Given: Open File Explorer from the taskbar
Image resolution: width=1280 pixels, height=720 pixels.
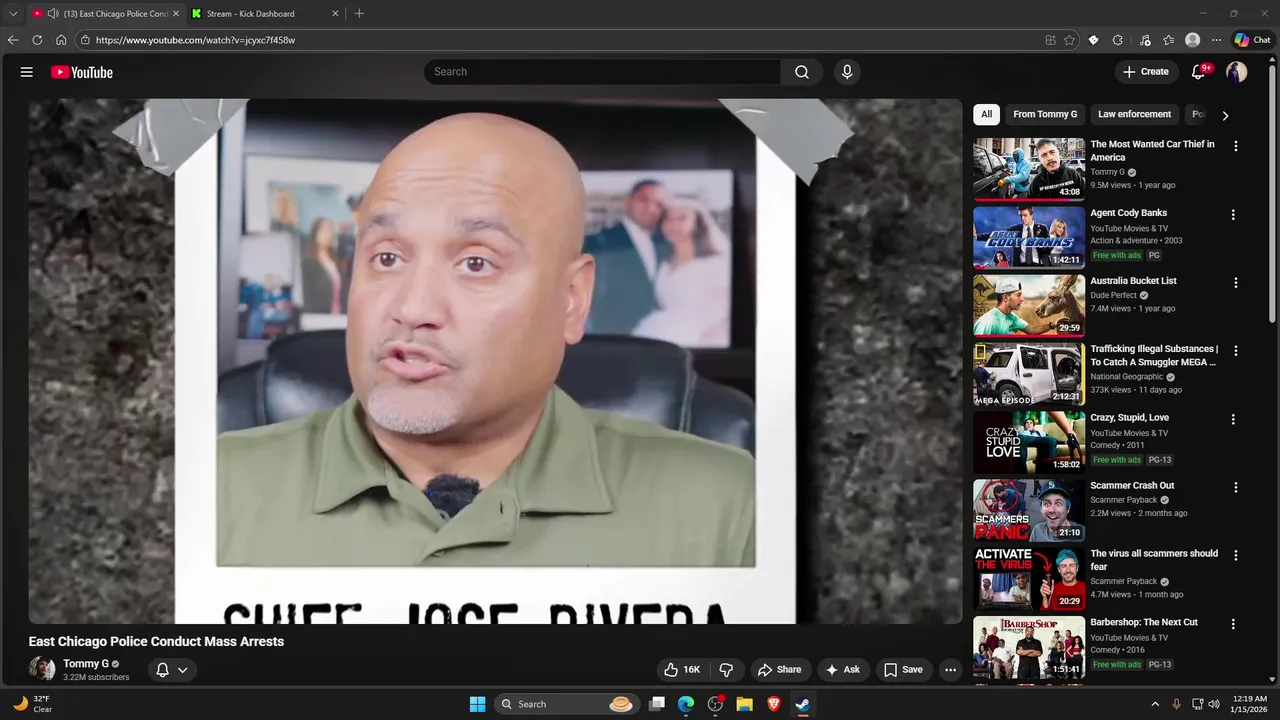Looking at the screenshot, I should (744, 704).
